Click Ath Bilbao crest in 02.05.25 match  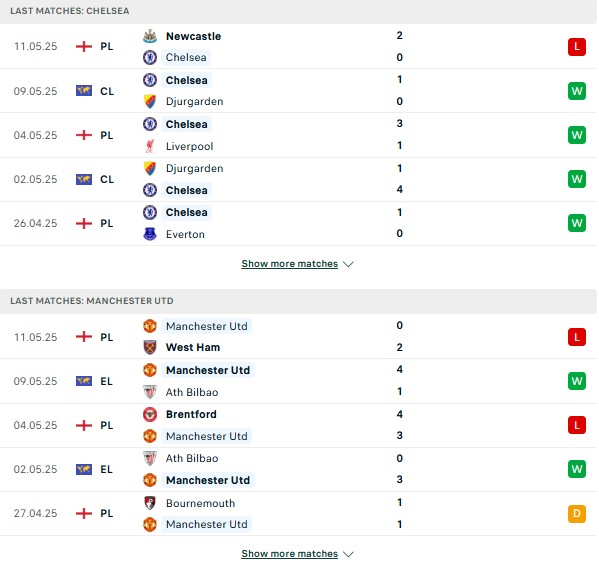click(x=150, y=458)
